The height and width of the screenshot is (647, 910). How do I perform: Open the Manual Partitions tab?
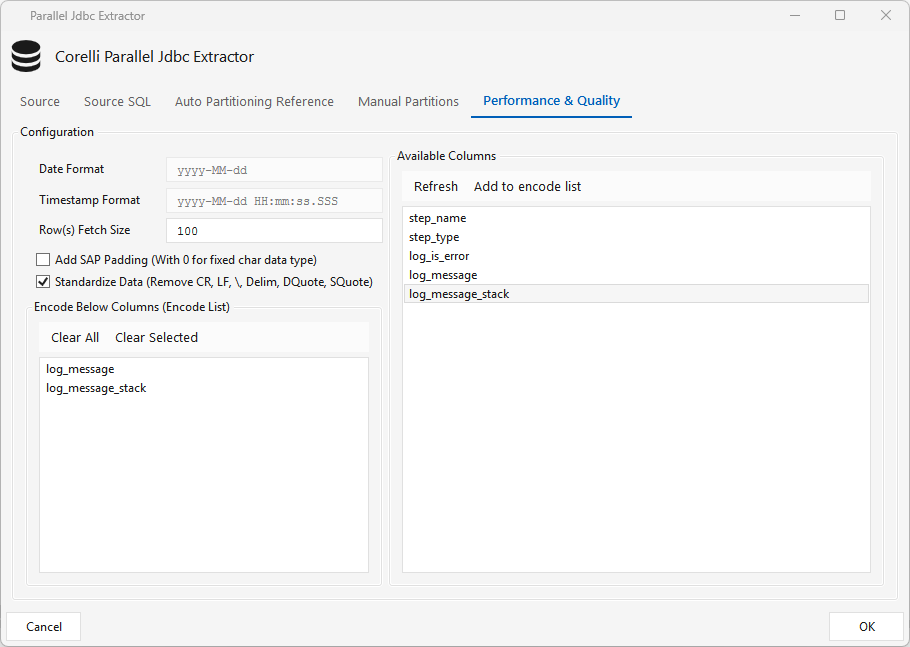[408, 102]
